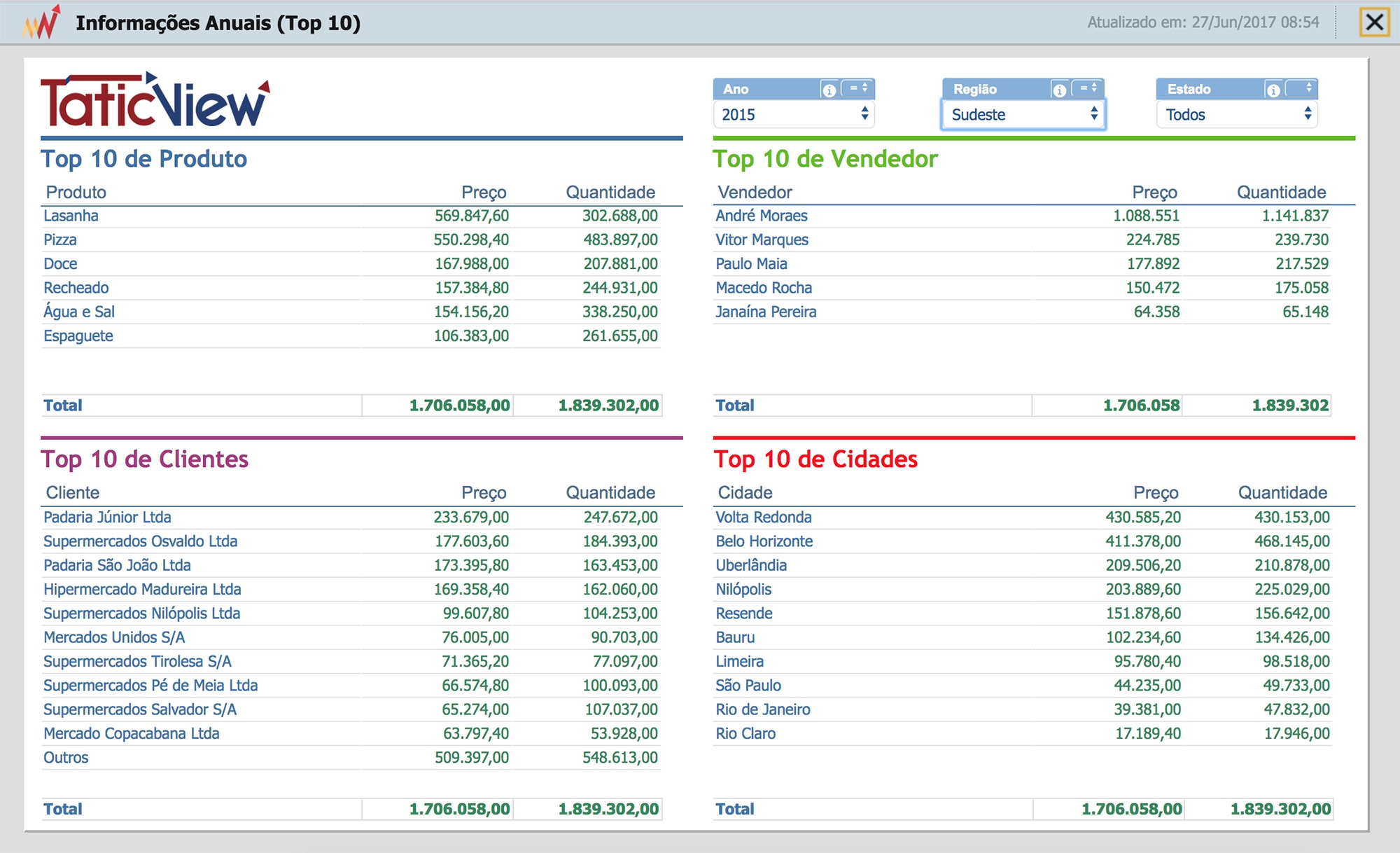Click the Preço header in Top 10 de Vendedor
1400x853 pixels.
(x=1154, y=192)
